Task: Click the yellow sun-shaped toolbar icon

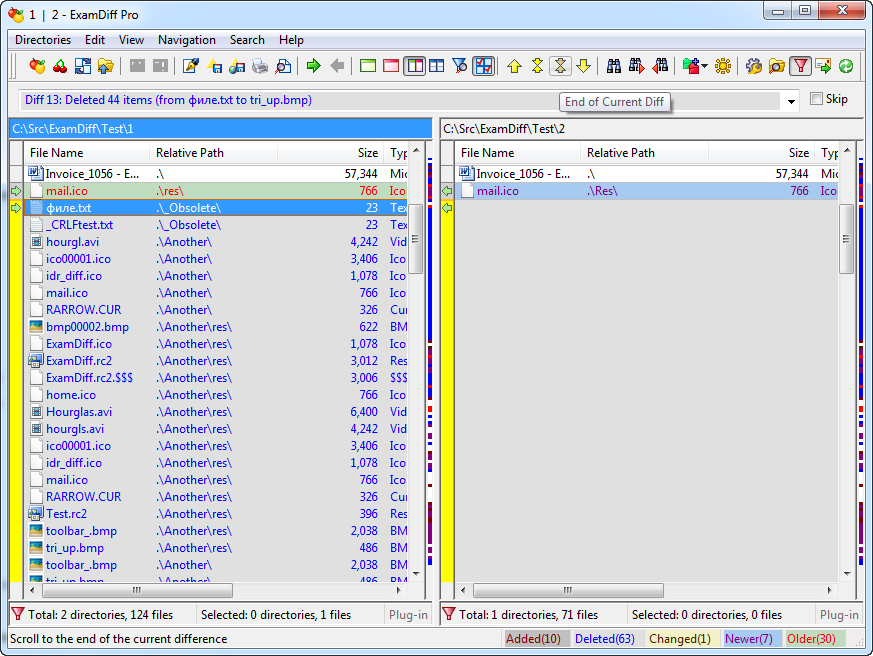Action: [723, 66]
